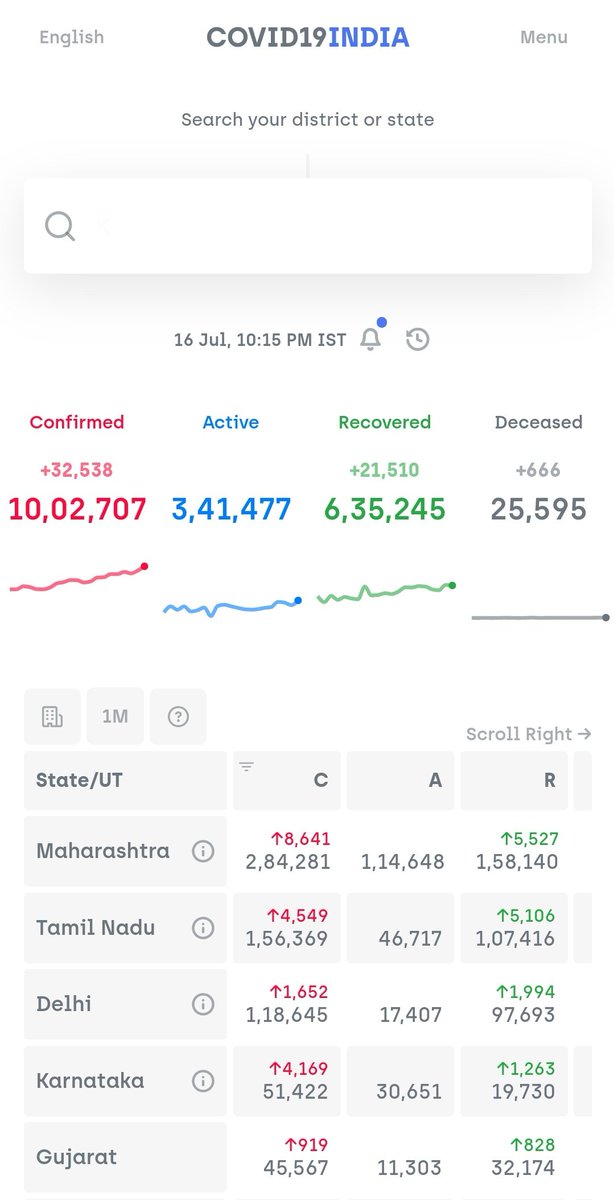Click Gujarat recovered 32,174
The image size is (614, 1200).
(525, 1168)
